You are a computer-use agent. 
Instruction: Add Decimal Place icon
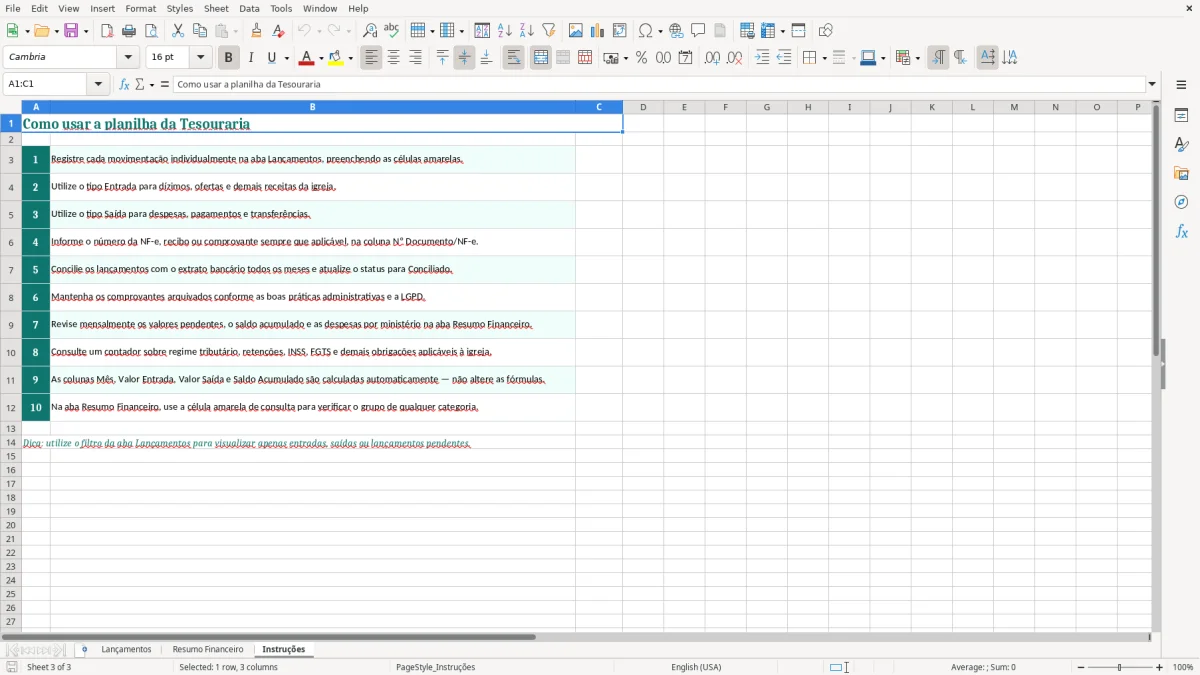(712, 58)
